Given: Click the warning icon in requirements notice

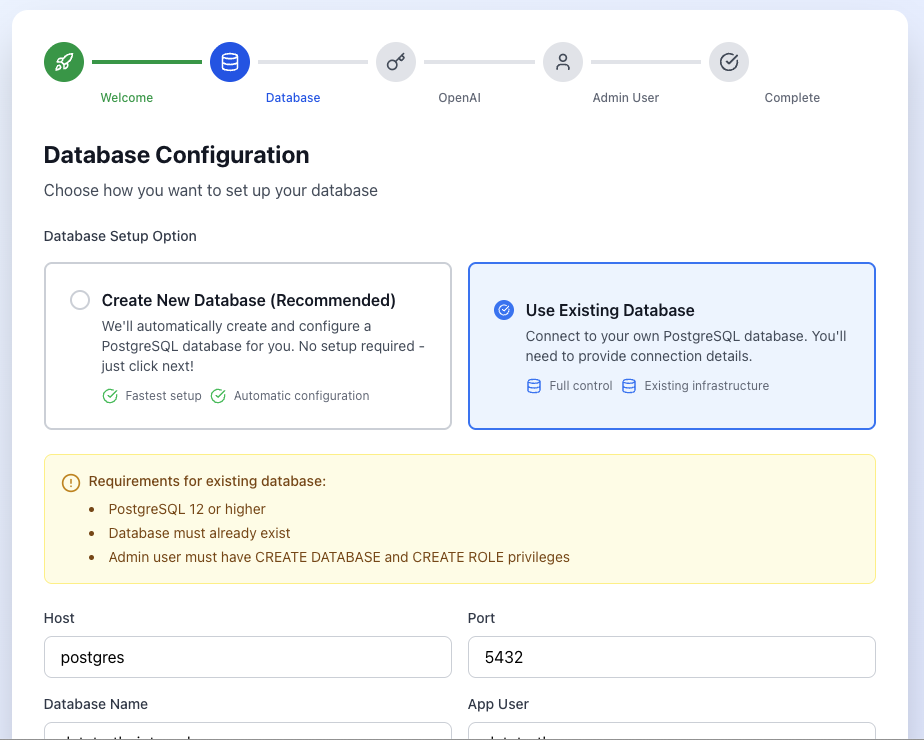Looking at the screenshot, I should click(x=71, y=482).
